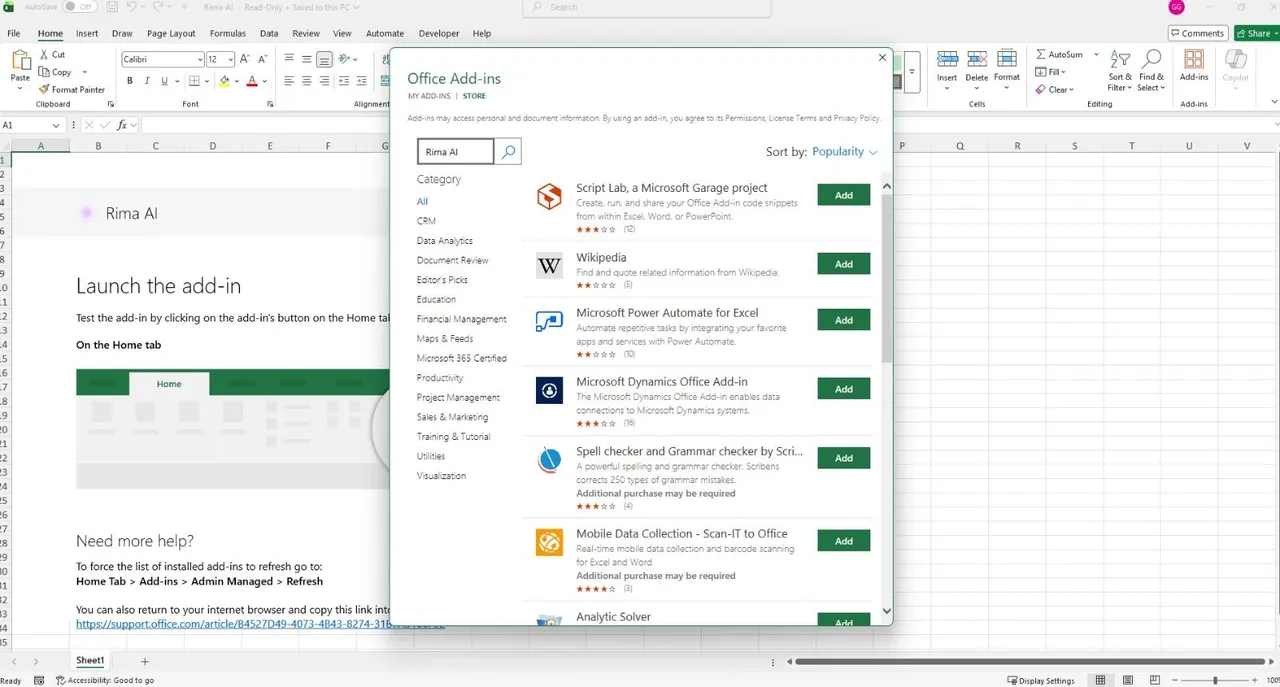Switch to the Page Layout tab
The image size is (1280, 687).
click(171, 33)
